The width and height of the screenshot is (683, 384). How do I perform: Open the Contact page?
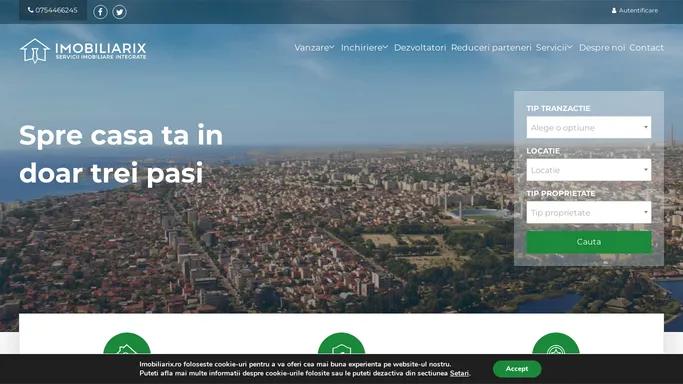click(x=646, y=47)
